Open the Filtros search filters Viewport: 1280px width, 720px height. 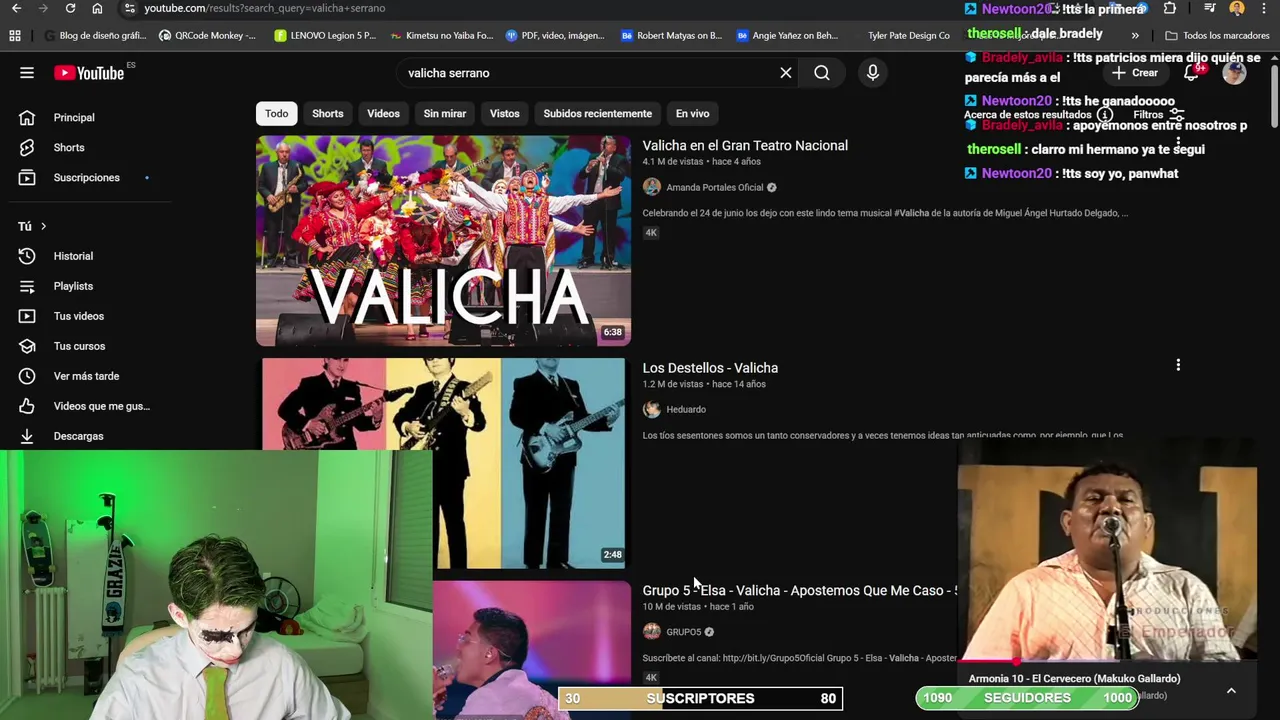[1158, 115]
